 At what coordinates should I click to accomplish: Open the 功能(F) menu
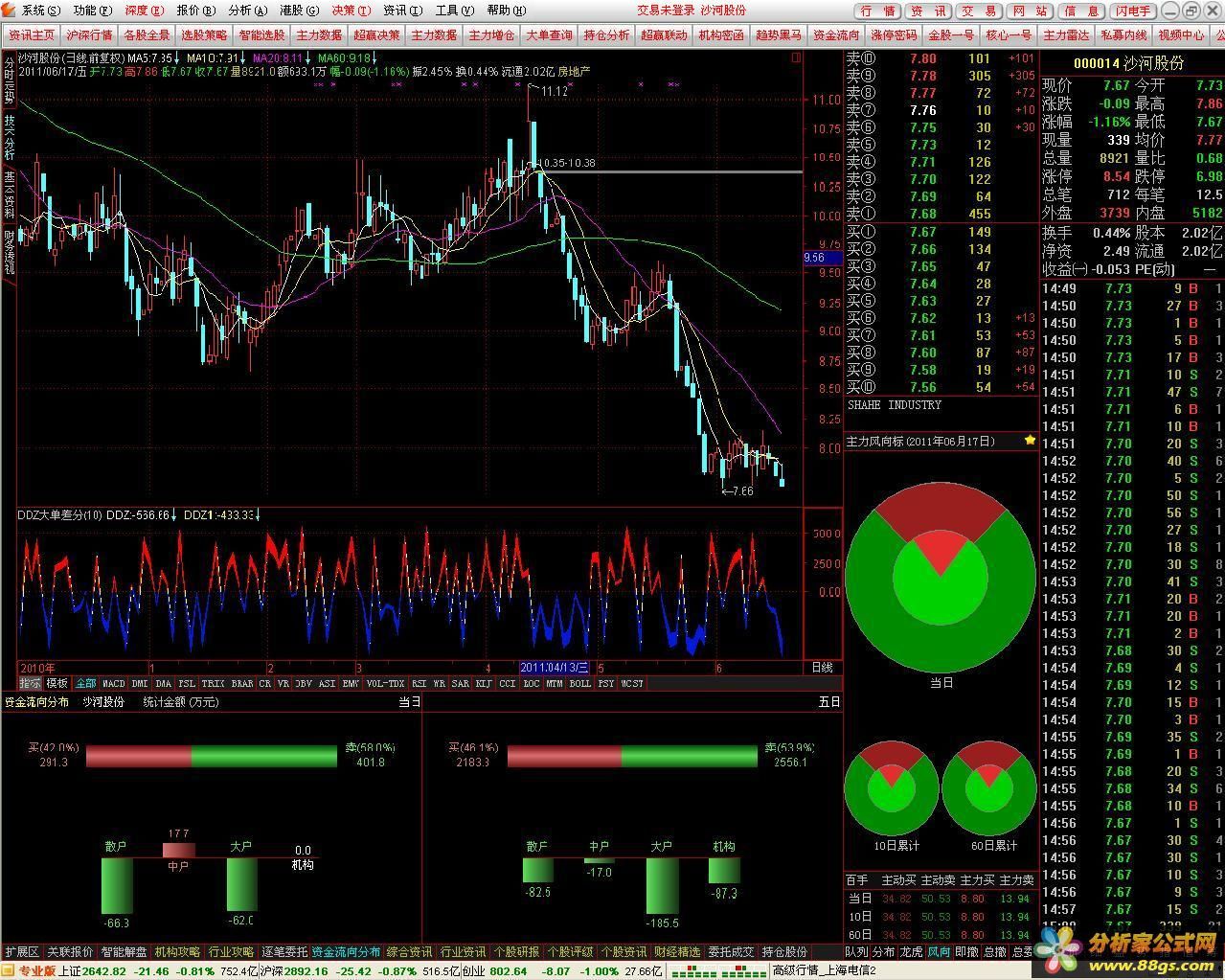(x=92, y=11)
